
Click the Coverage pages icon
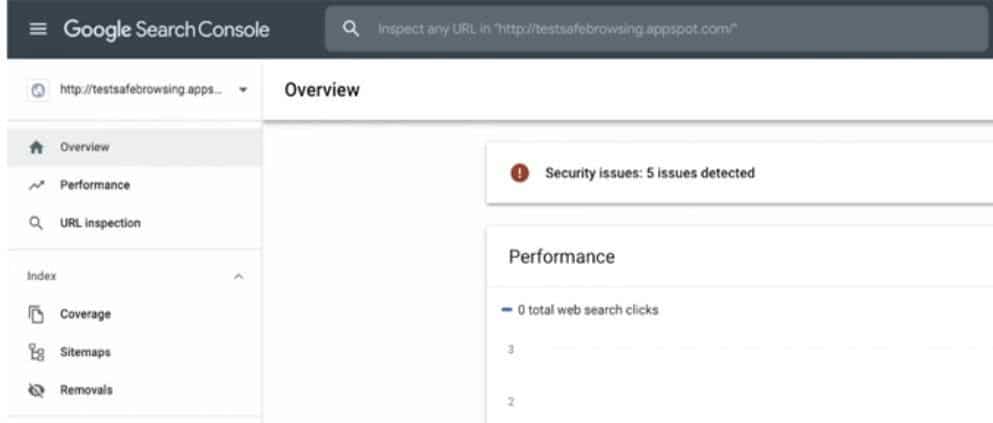[x=37, y=314]
